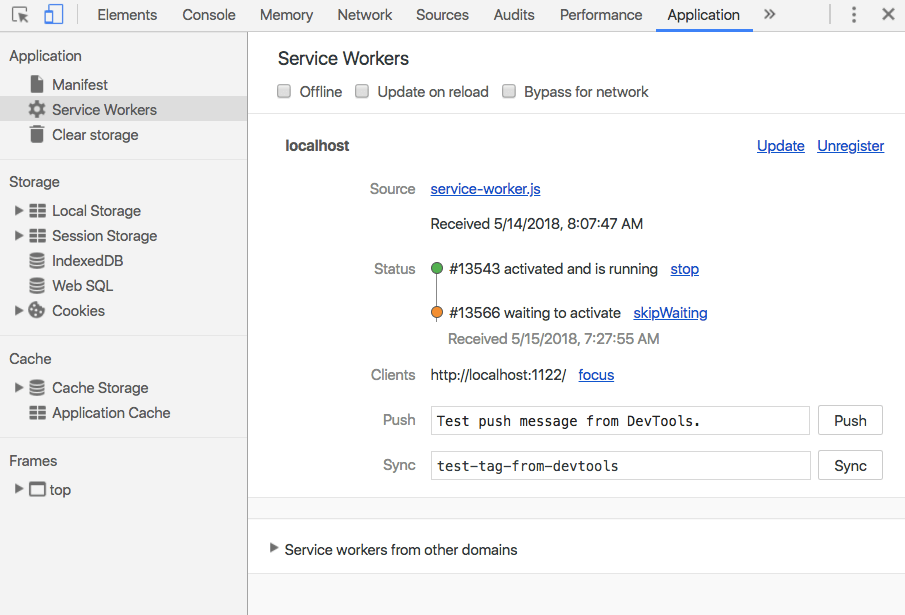Image resolution: width=905 pixels, height=615 pixels.
Task: Switch to the Network tab
Action: (x=365, y=15)
